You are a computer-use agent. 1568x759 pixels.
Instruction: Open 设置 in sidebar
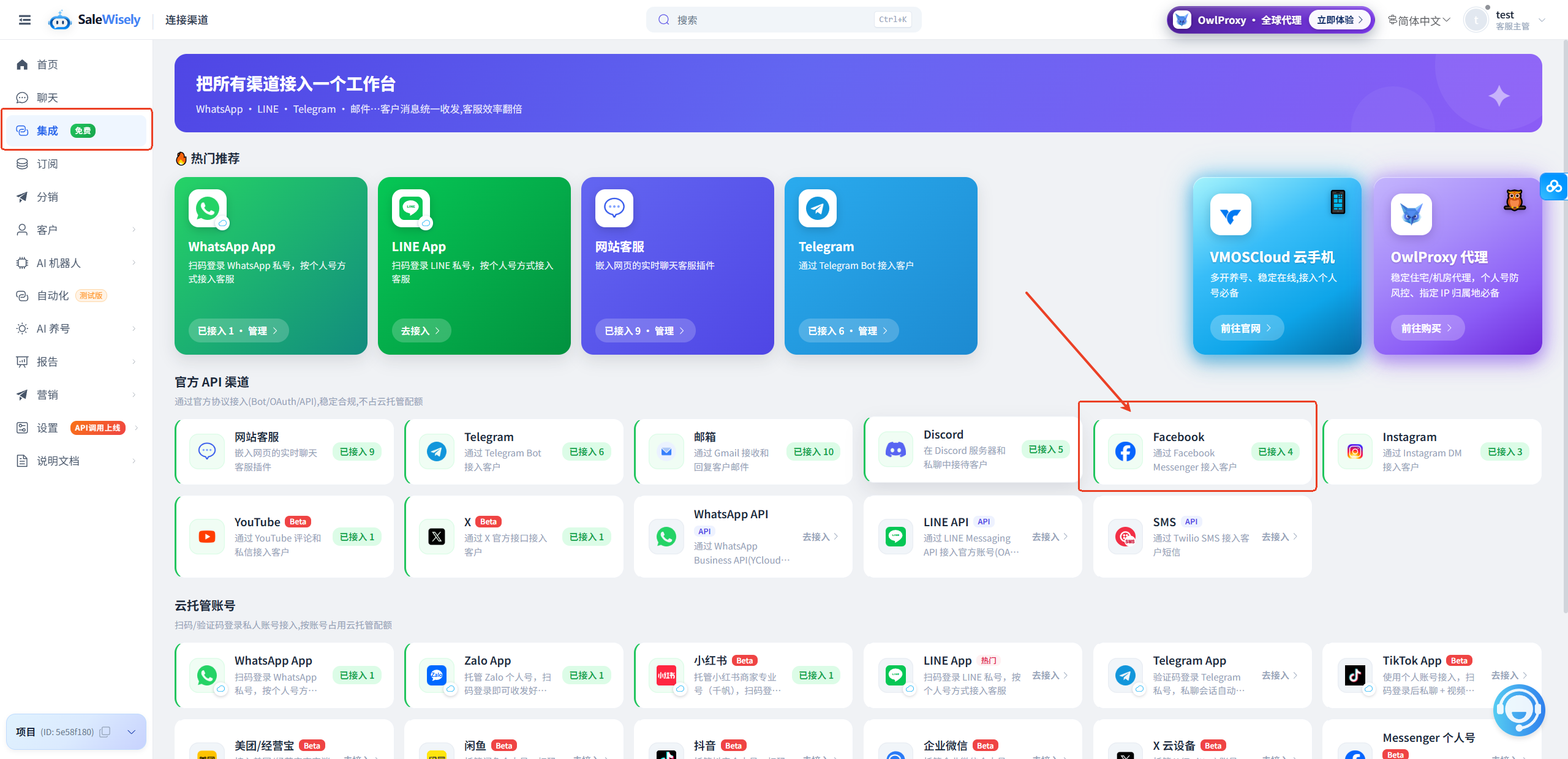click(76, 428)
